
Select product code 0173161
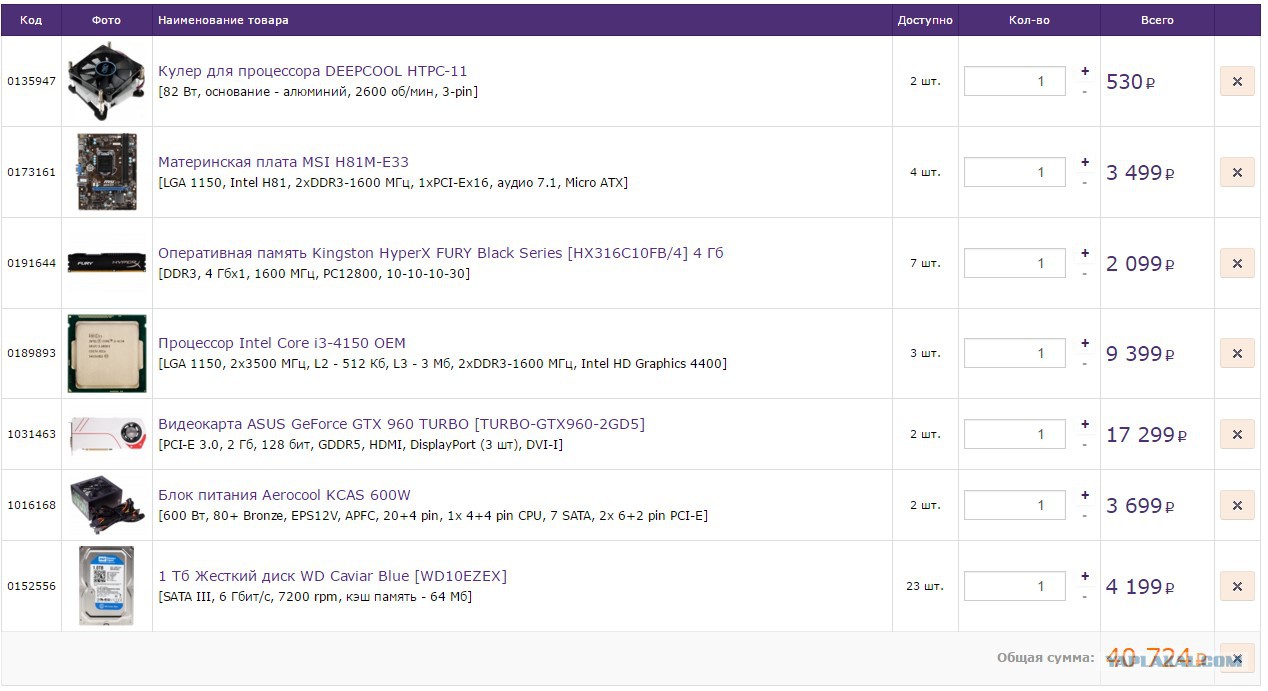pos(31,172)
